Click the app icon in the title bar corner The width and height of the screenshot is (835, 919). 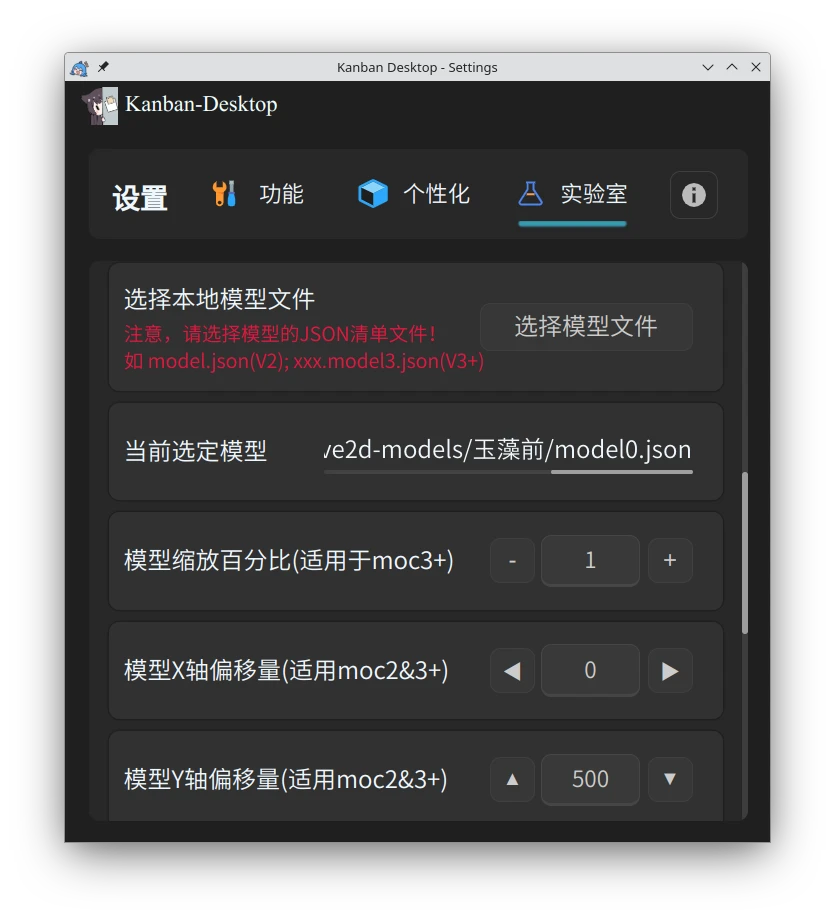79,67
